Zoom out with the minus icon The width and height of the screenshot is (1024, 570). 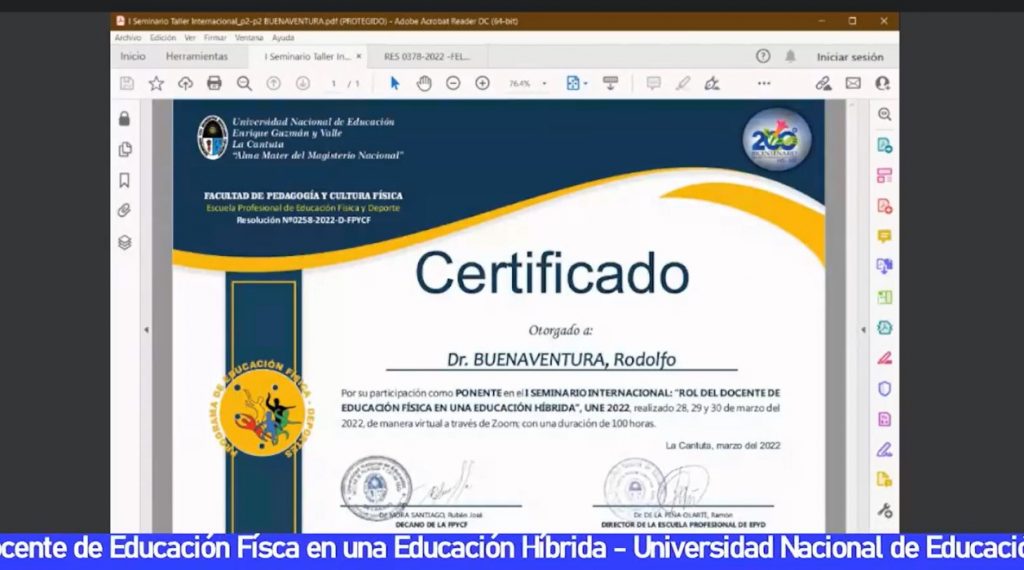(x=453, y=84)
